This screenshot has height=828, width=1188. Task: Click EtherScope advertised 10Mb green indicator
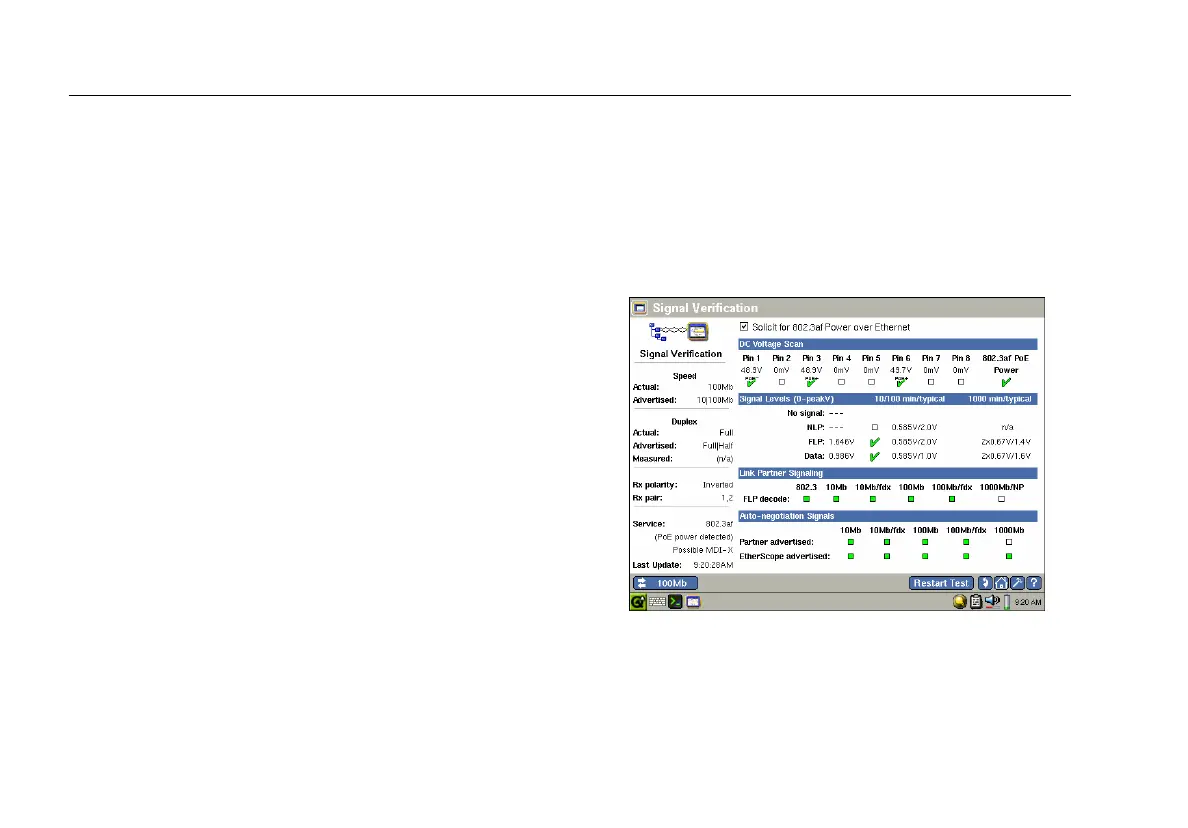[851, 556]
